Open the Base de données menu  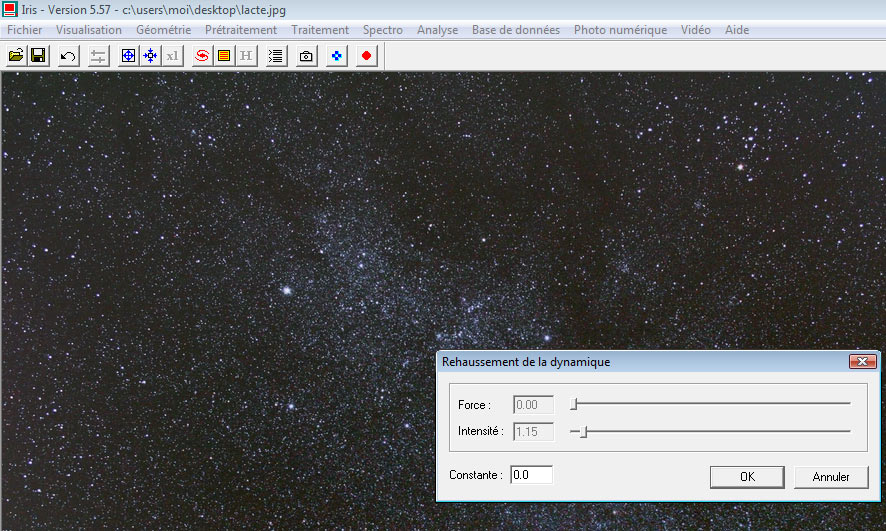tap(516, 30)
